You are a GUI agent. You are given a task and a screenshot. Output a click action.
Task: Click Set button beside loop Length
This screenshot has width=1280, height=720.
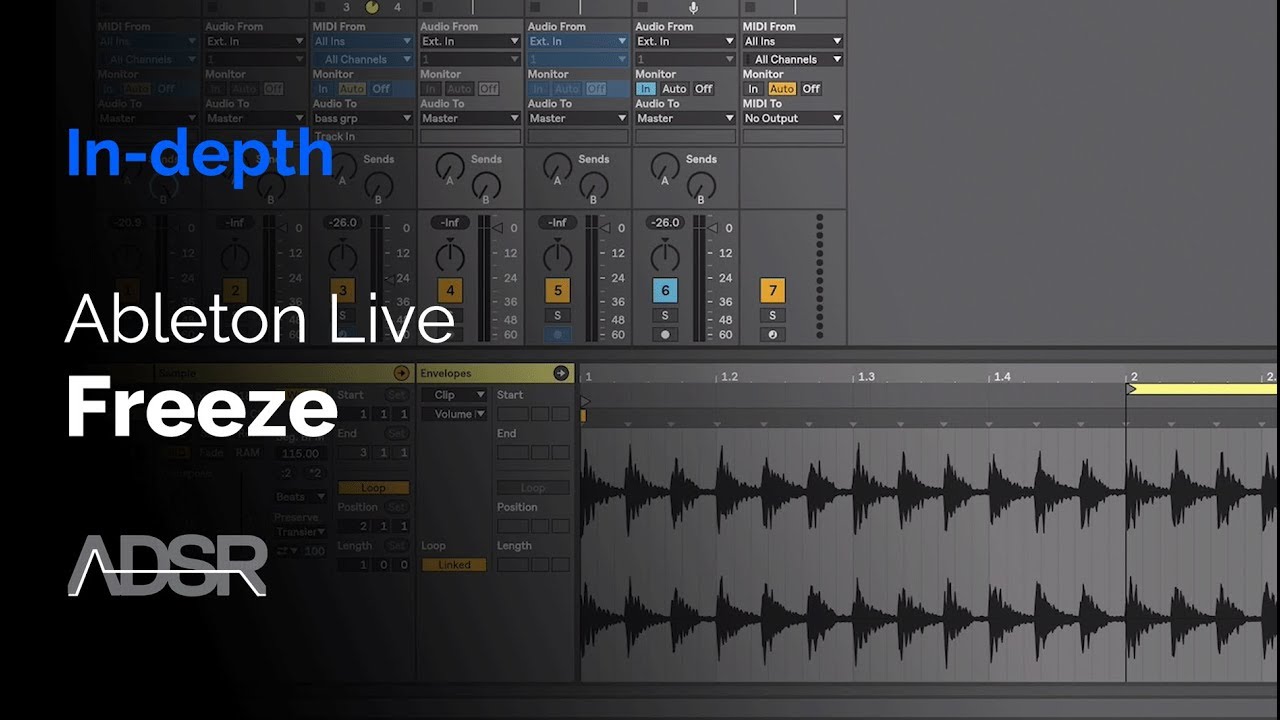click(397, 546)
